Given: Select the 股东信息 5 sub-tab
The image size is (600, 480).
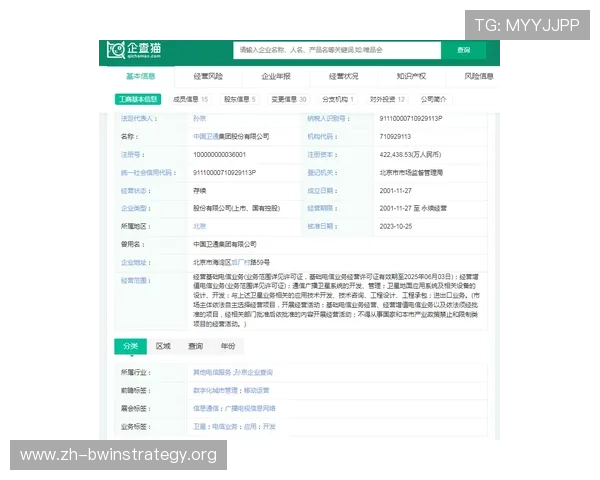Looking at the screenshot, I should pos(240,100).
